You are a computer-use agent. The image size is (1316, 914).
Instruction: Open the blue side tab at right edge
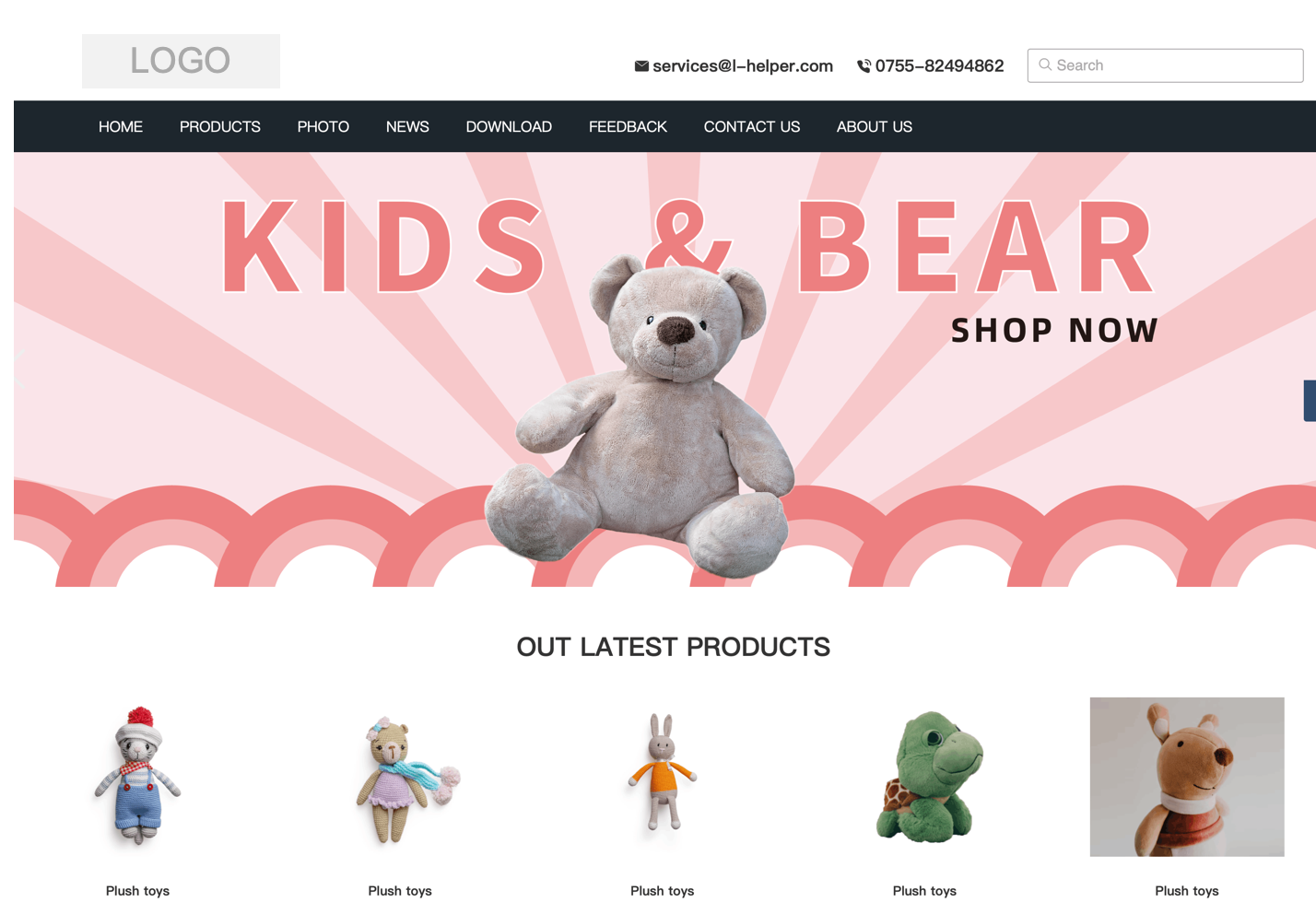[x=1310, y=401]
